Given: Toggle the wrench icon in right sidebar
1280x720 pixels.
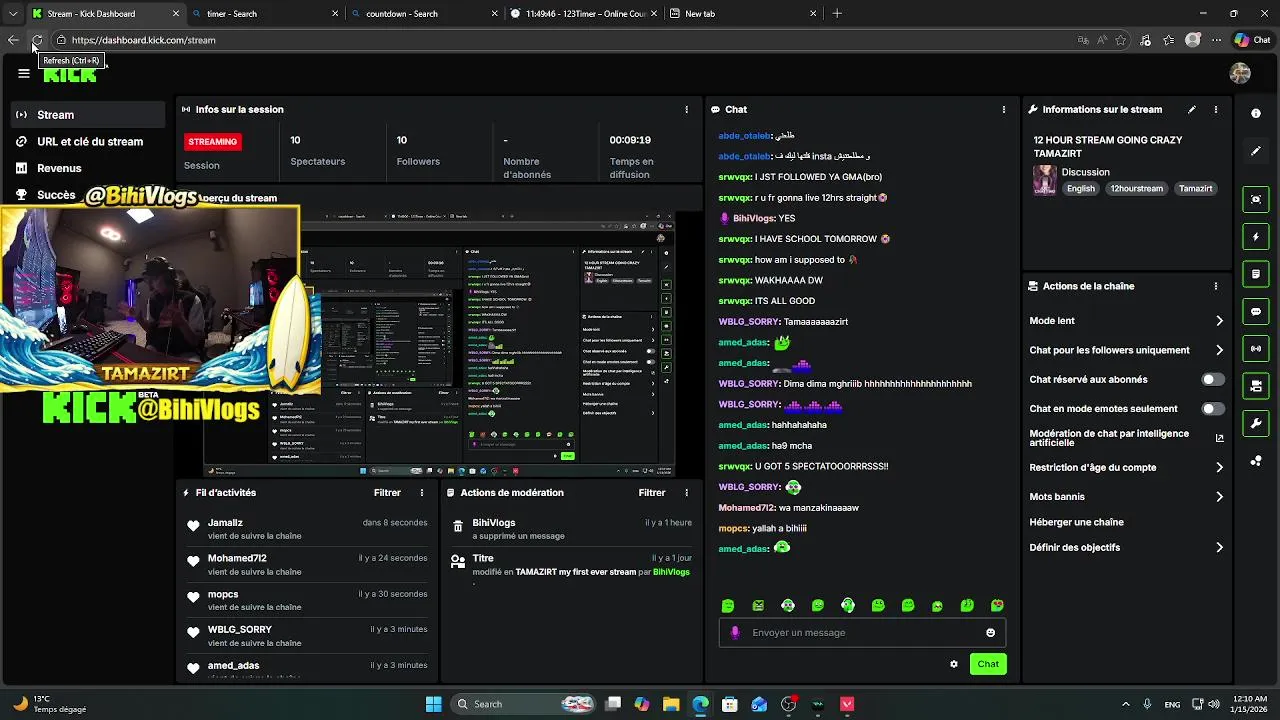Looking at the screenshot, I should 1256,424.
